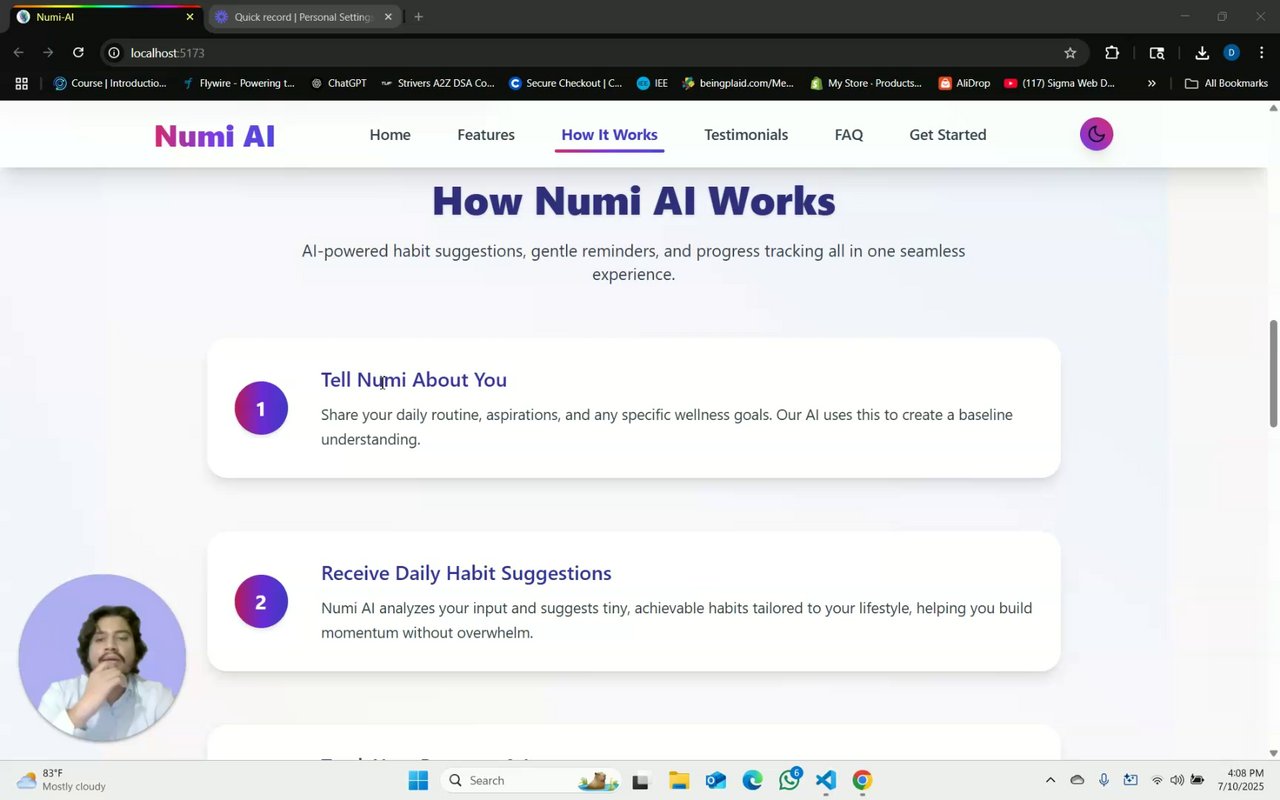1280x800 pixels.
Task: Open Visual Studio Code from the taskbar
Action: [826, 780]
